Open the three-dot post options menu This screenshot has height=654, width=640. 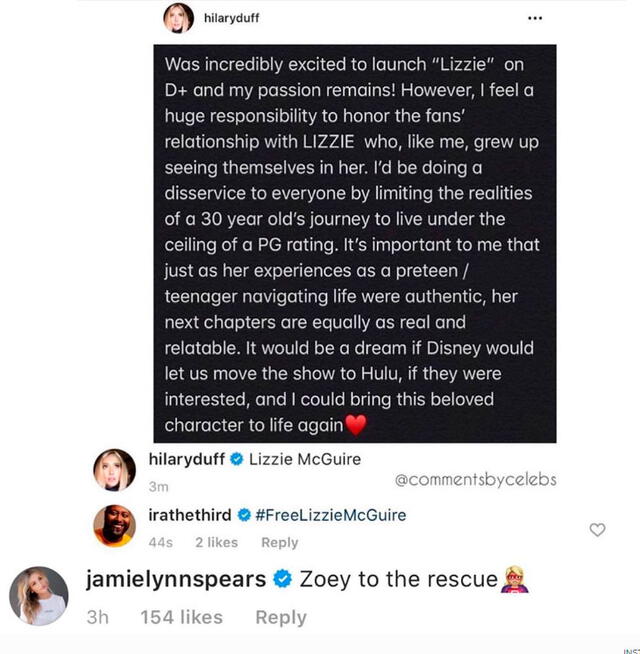pyautogui.click(x=535, y=18)
